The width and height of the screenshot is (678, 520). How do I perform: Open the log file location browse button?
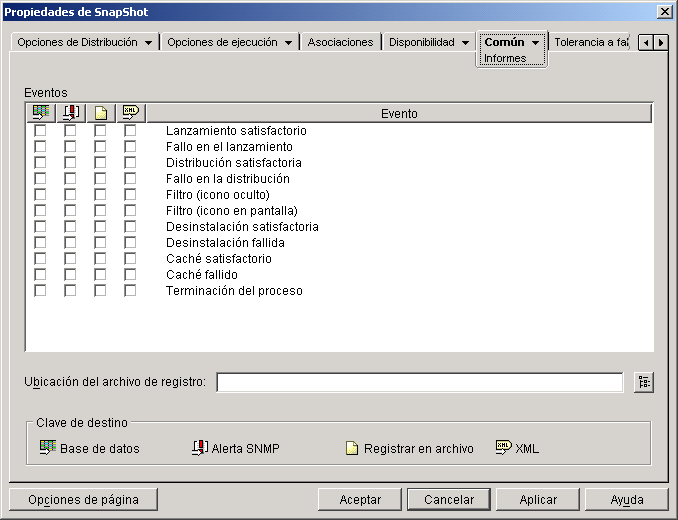pyautogui.click(x=644, y=382)
